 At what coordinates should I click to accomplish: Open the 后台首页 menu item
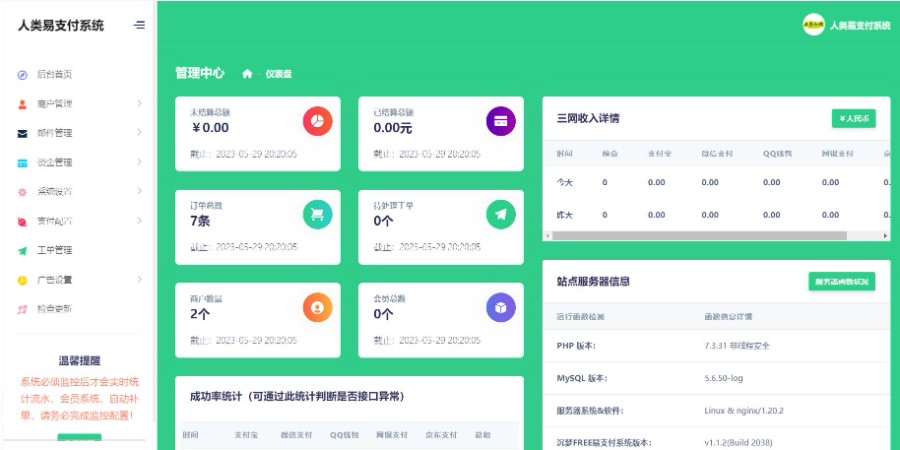(55, 75)
